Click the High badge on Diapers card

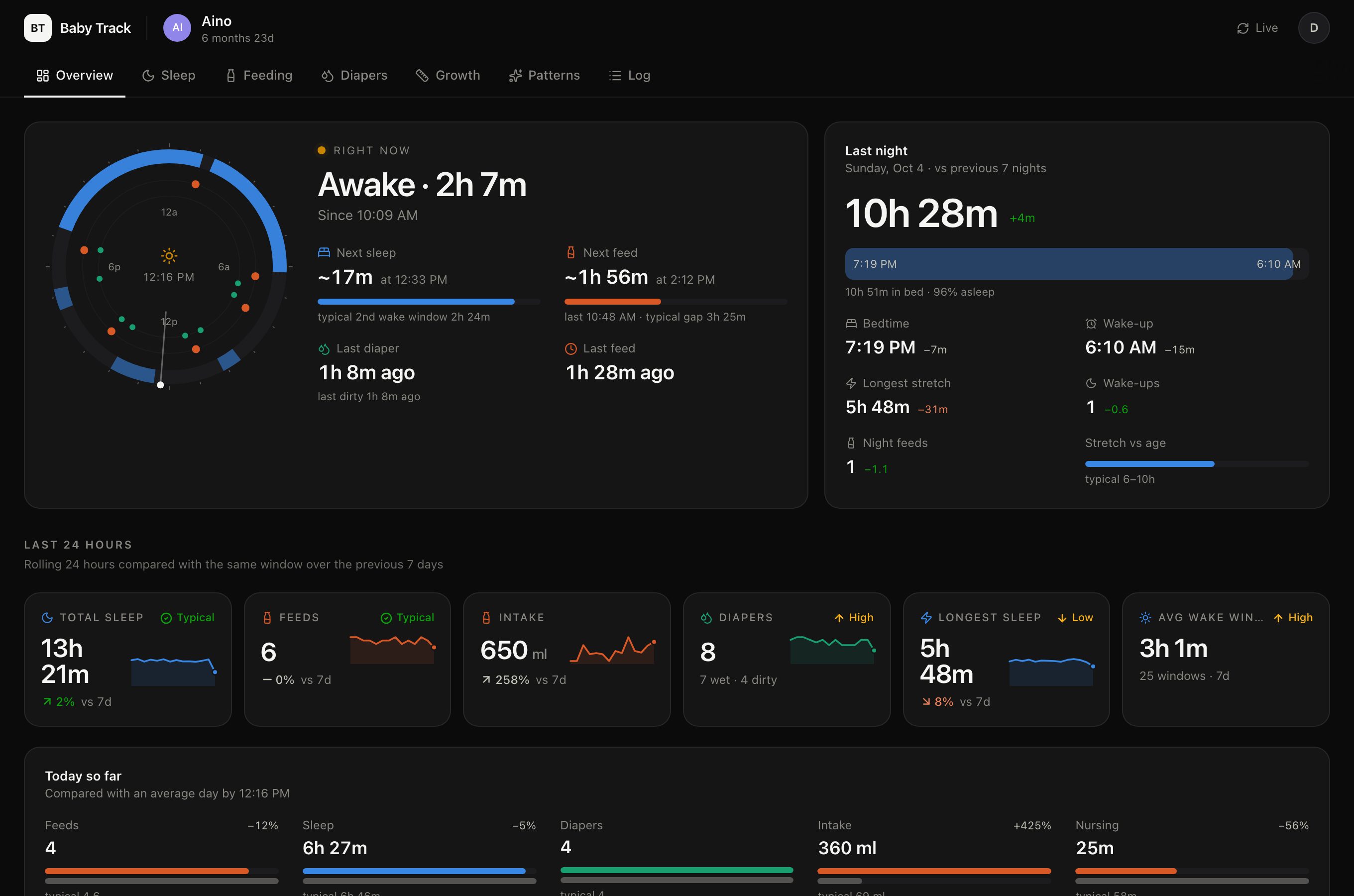pyautogui.click(x=854, y=618)
